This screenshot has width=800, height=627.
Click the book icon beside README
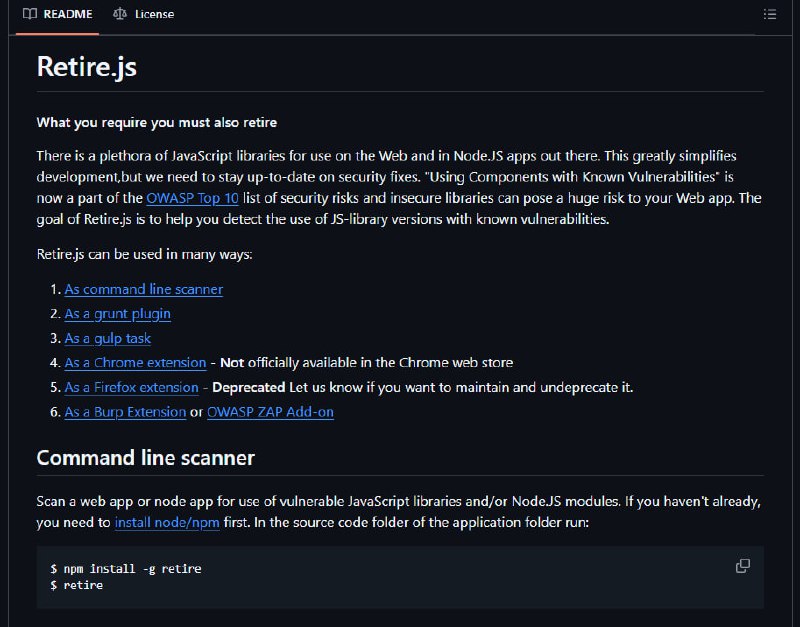tap(30, 14)
